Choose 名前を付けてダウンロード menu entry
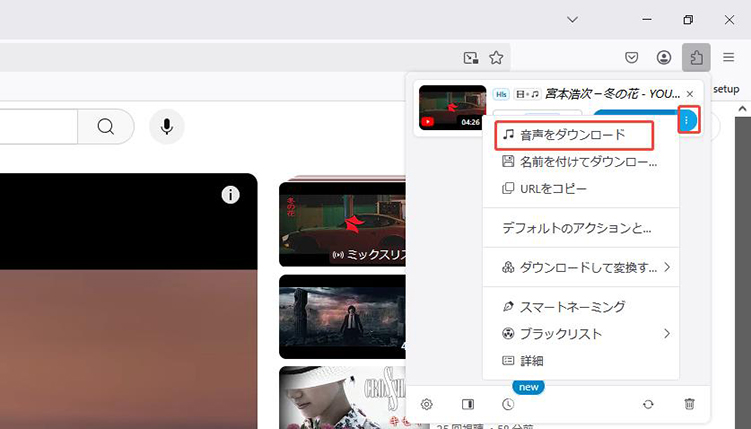This screenshot has height=429, width=751. click(x=581, y=162)
